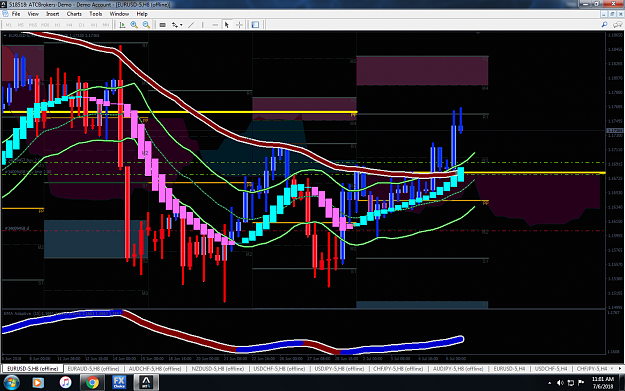Open the Windows Start menu
625x391 pixels.
tap(11, 383)
